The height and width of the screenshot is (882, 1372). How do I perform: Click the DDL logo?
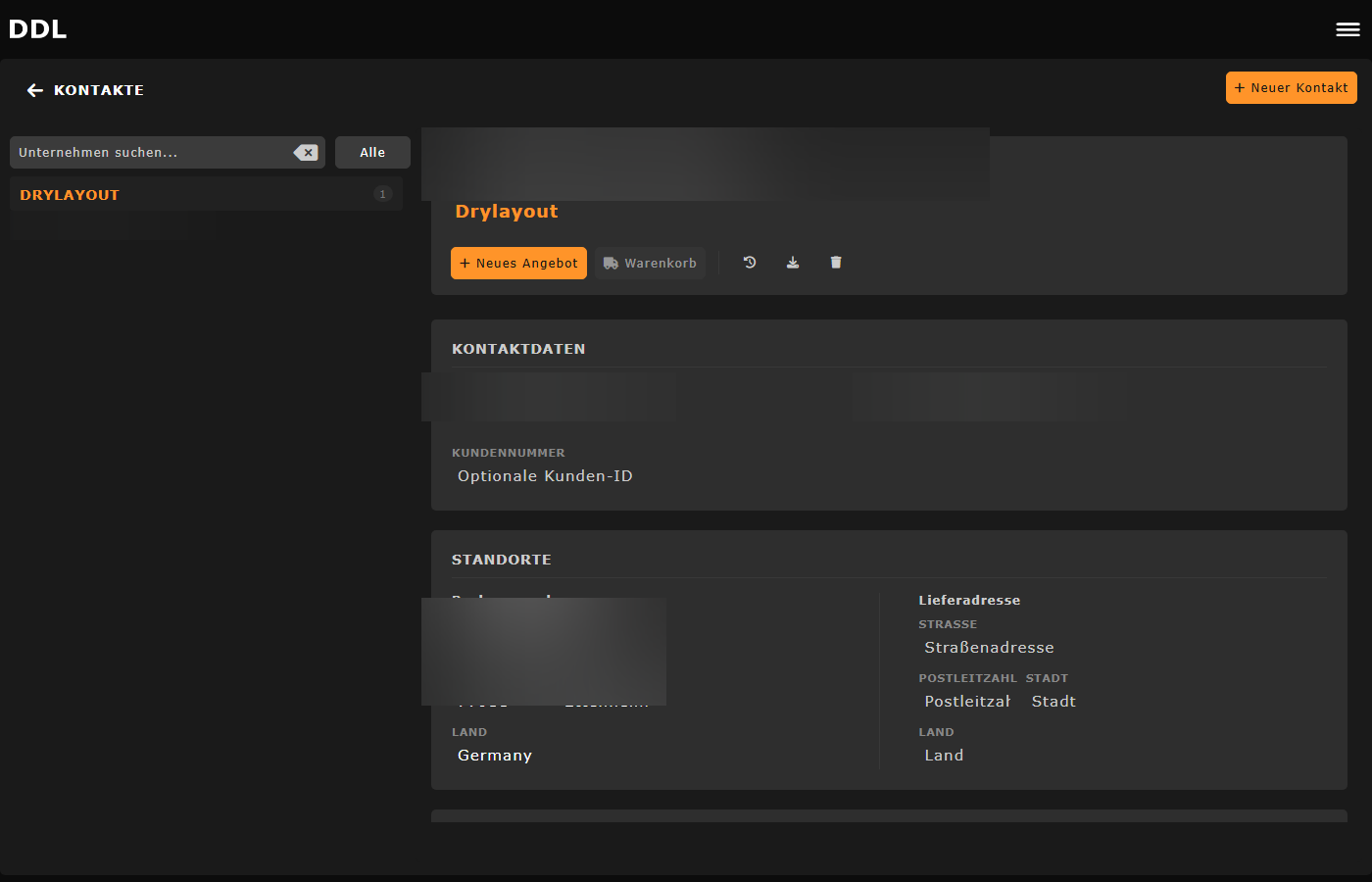(x=37, y=28)
